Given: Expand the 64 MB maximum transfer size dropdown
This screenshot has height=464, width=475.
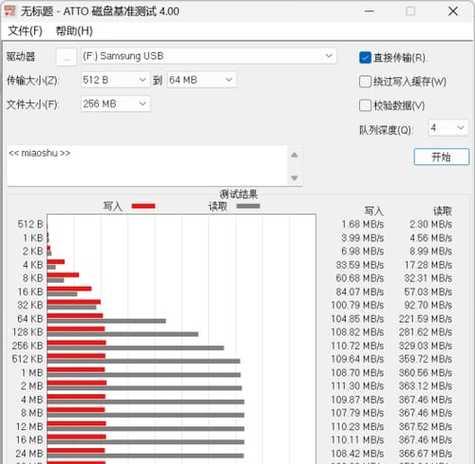Looking at the screenshot, I should coord(201,80).
